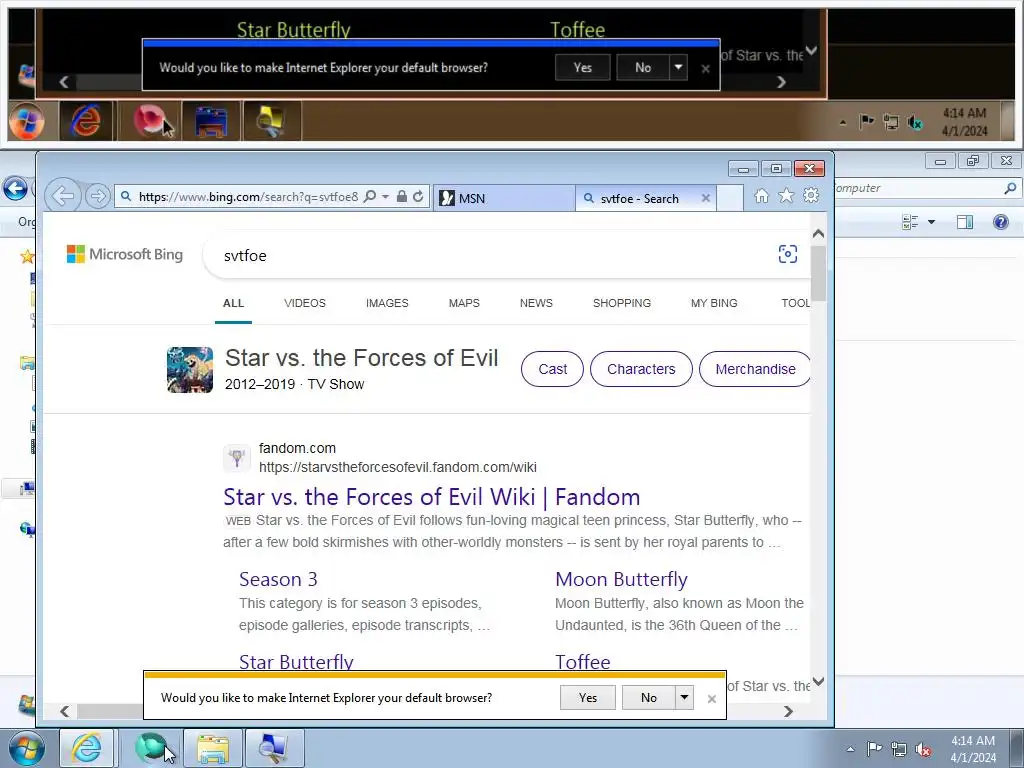Viewport: 1024px width, 768px height.
Task: Click Internet Explorer icon on the taskbar
Action: point(86,748)
